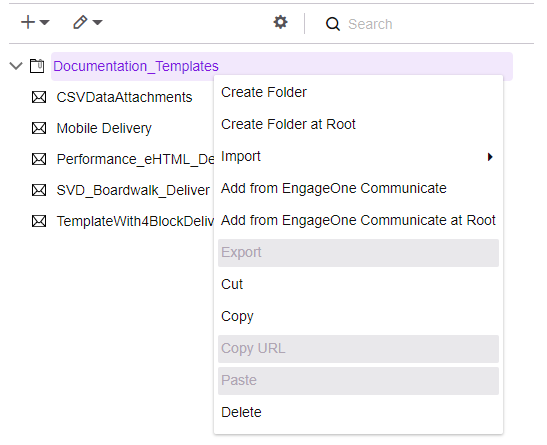The width and height of the screenshot is (547, 445).
Task: Select the CSVDataAttachments envelope icon
Action: point(39,97)
